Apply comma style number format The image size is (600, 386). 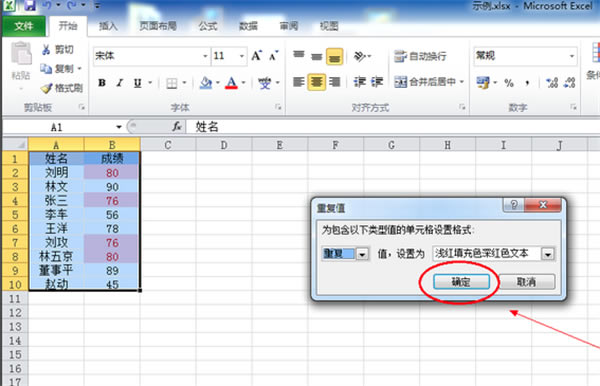[528, 83]
